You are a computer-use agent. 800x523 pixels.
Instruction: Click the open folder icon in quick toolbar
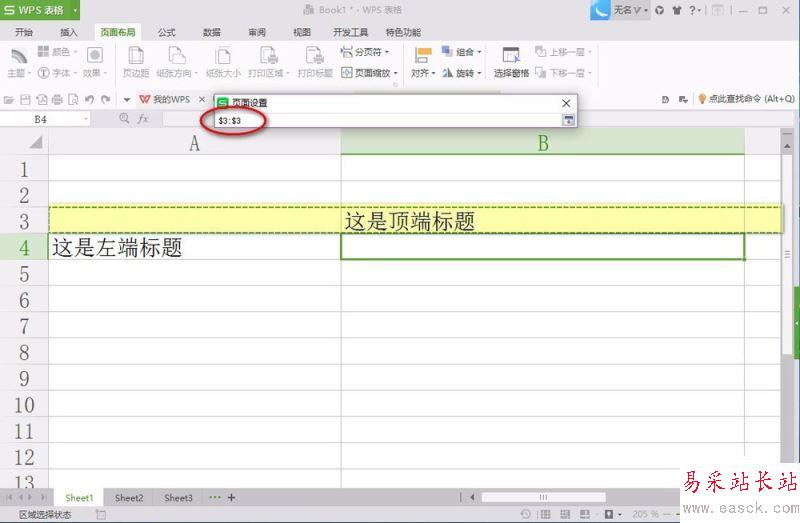tap(9, 99)
